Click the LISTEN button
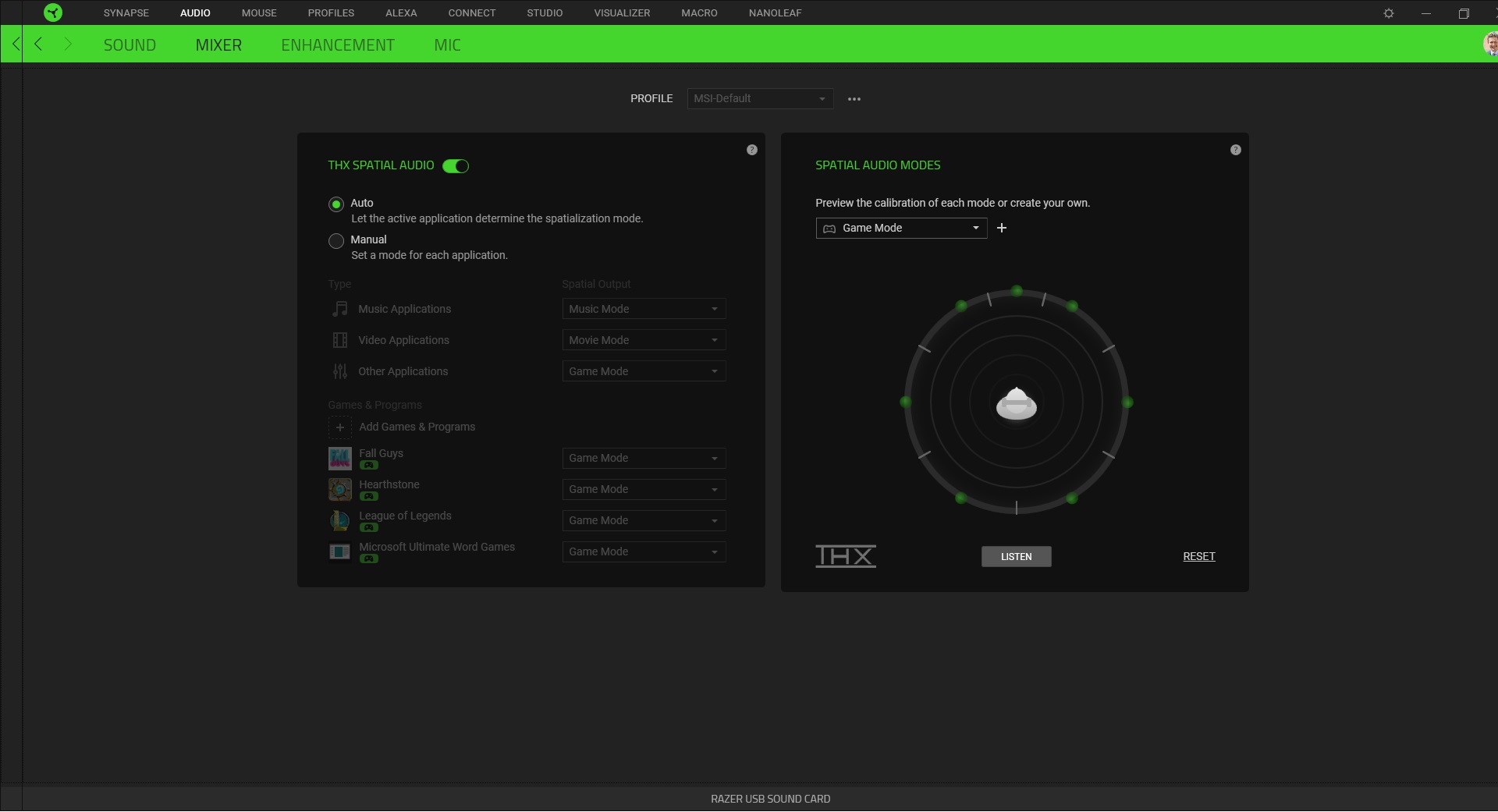Screen dimensions: 1498x812 (1017, 556)
